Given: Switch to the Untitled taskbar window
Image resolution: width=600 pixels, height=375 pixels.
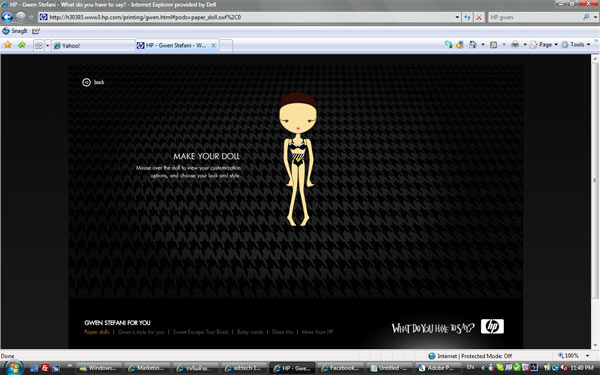Looking at the screenshot, I should 388,368.
